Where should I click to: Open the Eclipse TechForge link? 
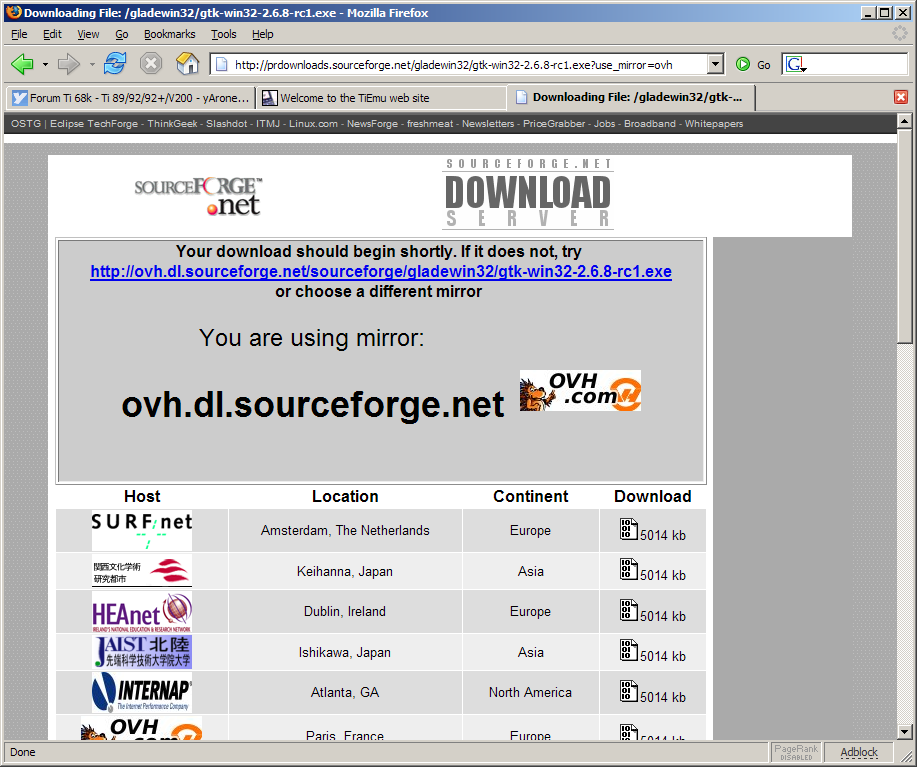[x=94, y=123]
